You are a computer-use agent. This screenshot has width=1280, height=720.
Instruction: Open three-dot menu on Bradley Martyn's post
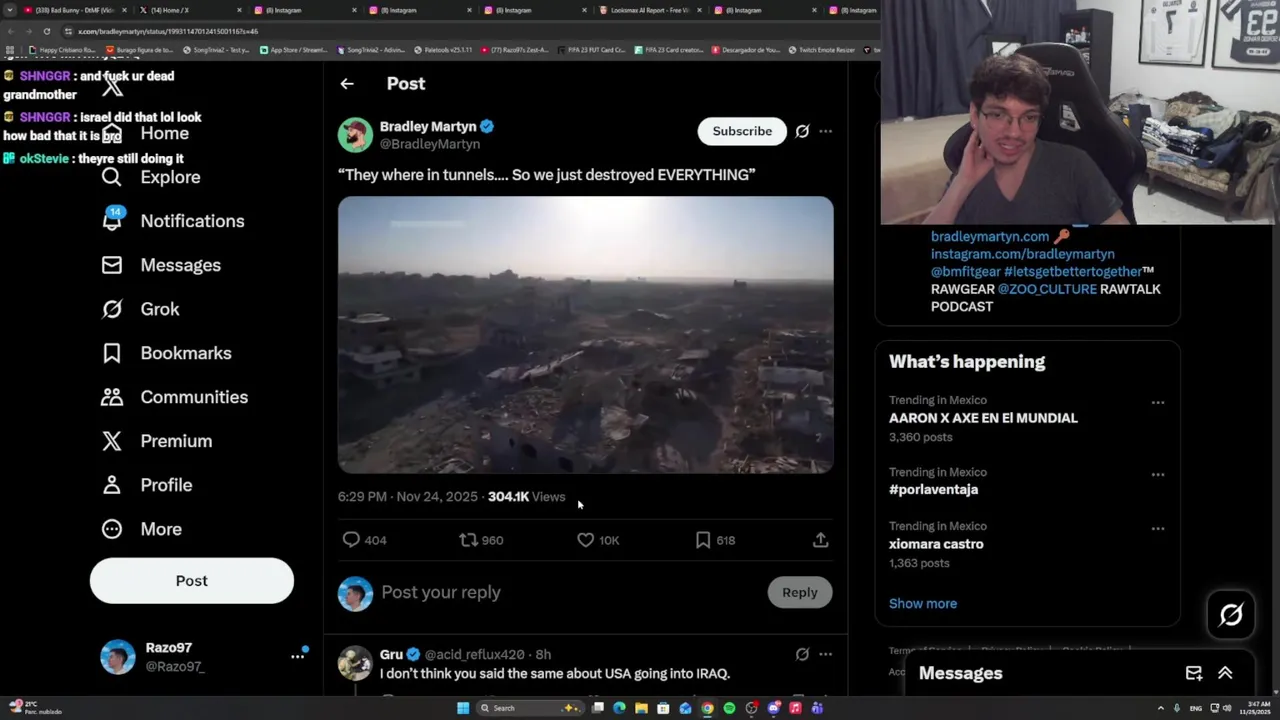pyautogui.click(x=825, y=131)
